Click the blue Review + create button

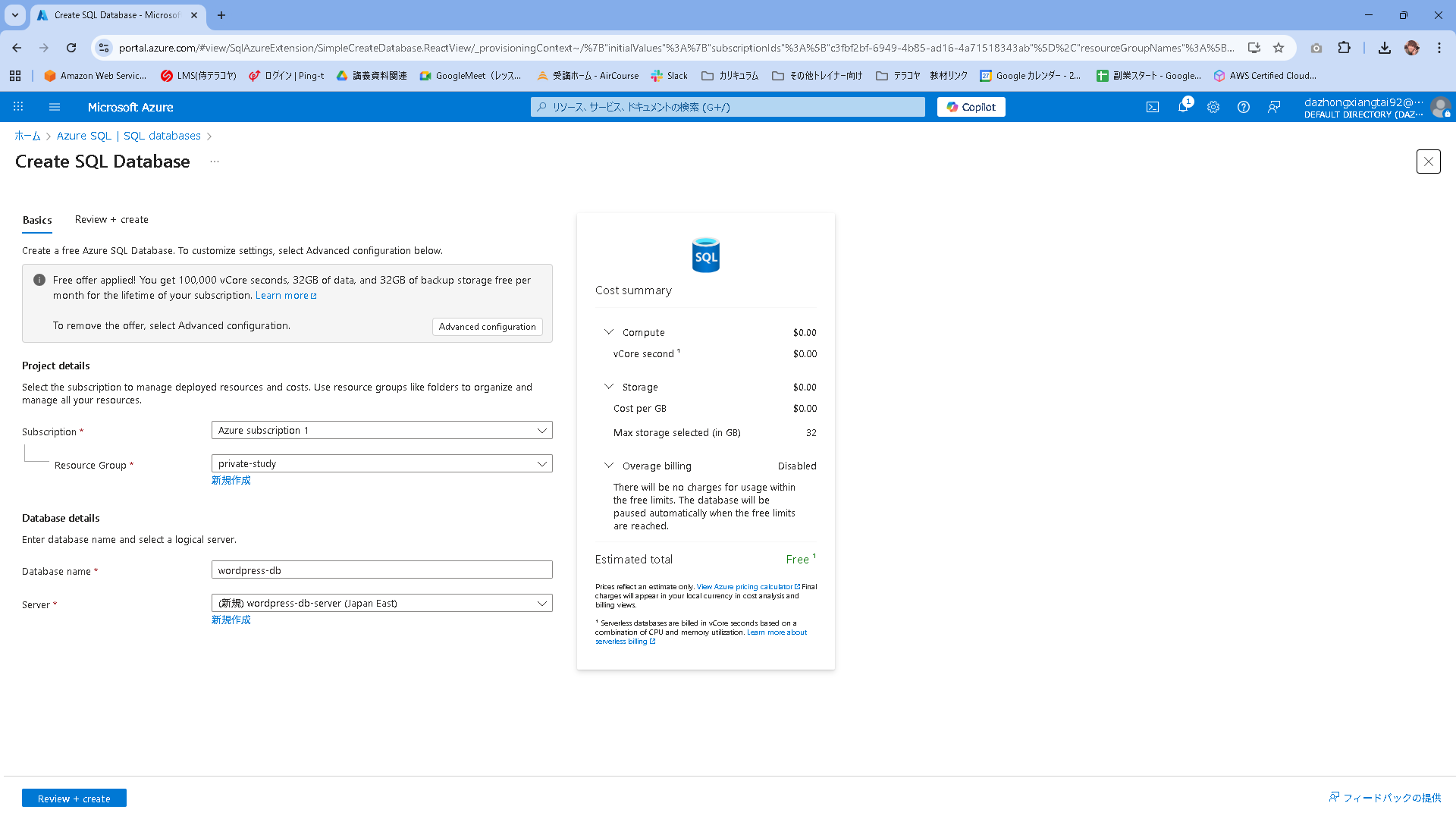pos(74,799)
